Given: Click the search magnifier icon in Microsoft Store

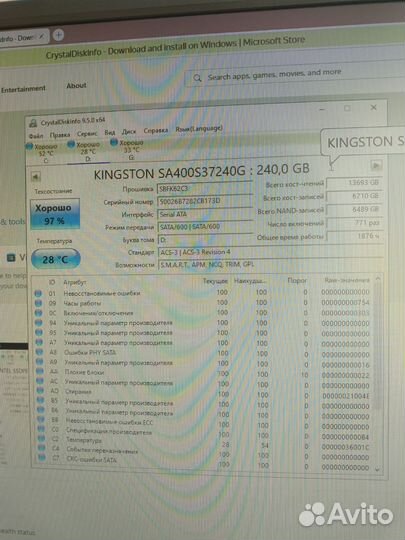Looking at the screenshot, I should point(197,78).
